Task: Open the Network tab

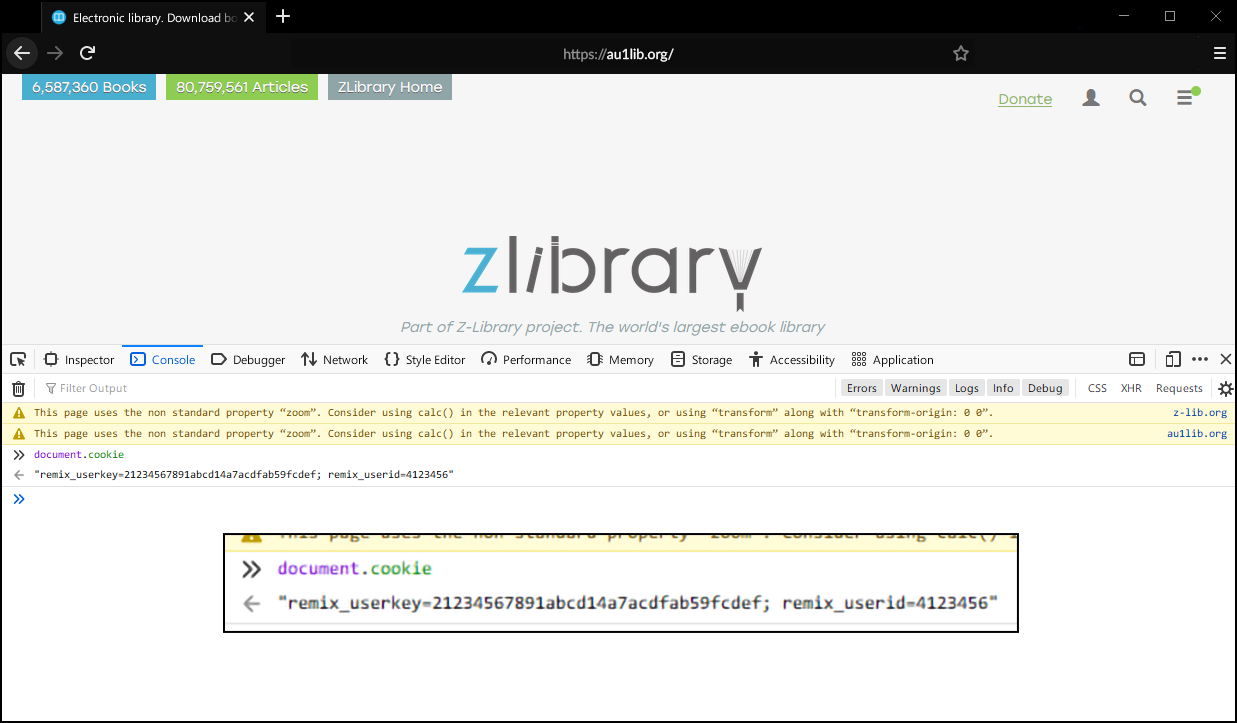Action: click(x=334, y=359)
